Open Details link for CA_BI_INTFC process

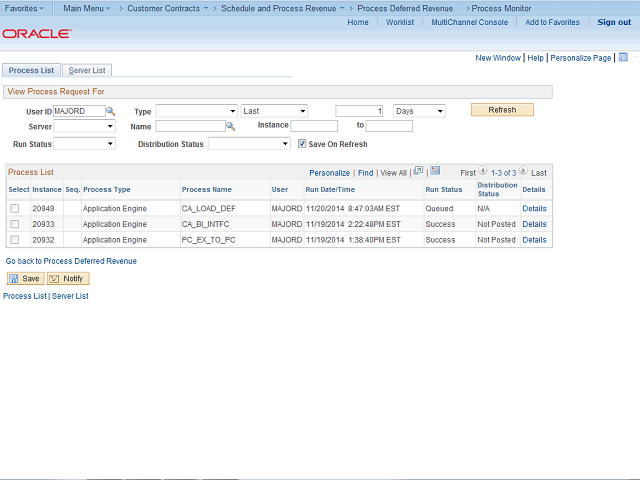534,224
